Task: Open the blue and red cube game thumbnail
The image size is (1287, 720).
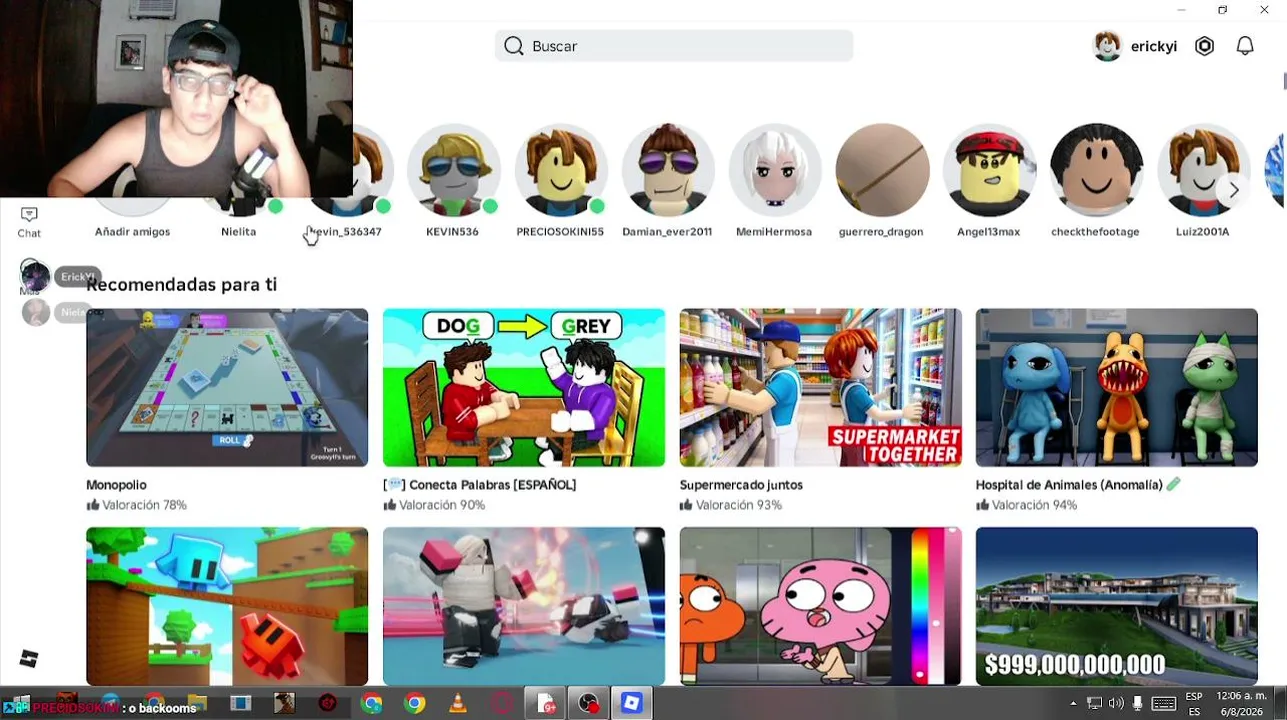Action: click(x=227, y=606)
